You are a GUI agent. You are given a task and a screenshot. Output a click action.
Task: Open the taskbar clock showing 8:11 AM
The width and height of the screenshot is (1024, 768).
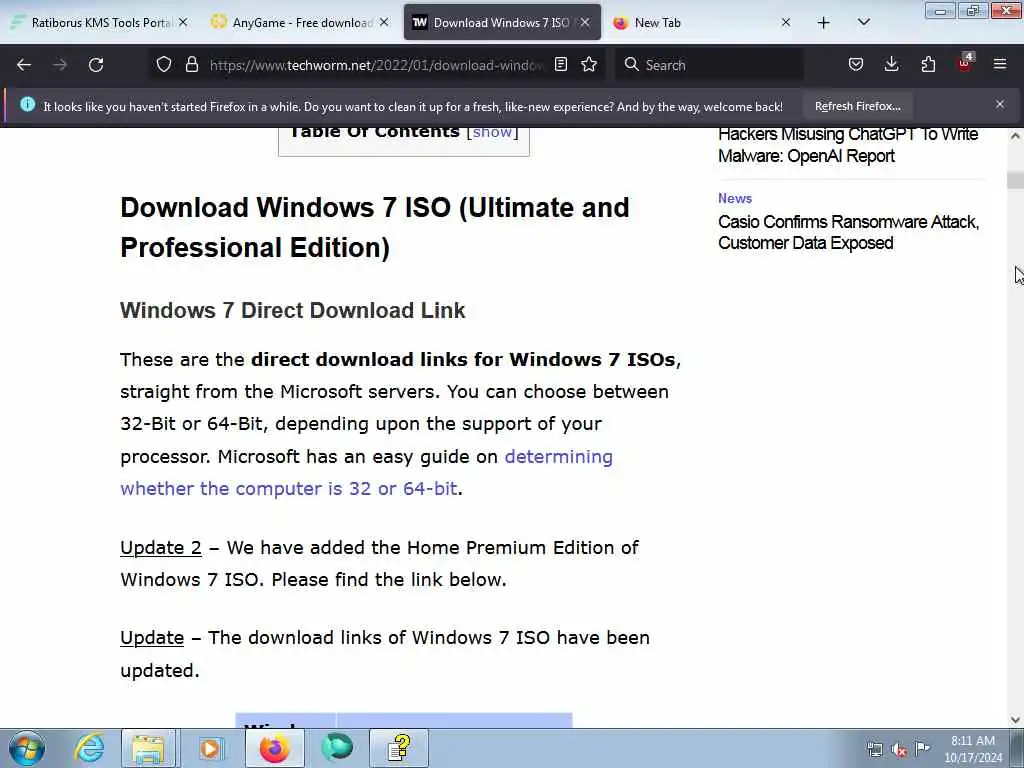coord(973,748)
